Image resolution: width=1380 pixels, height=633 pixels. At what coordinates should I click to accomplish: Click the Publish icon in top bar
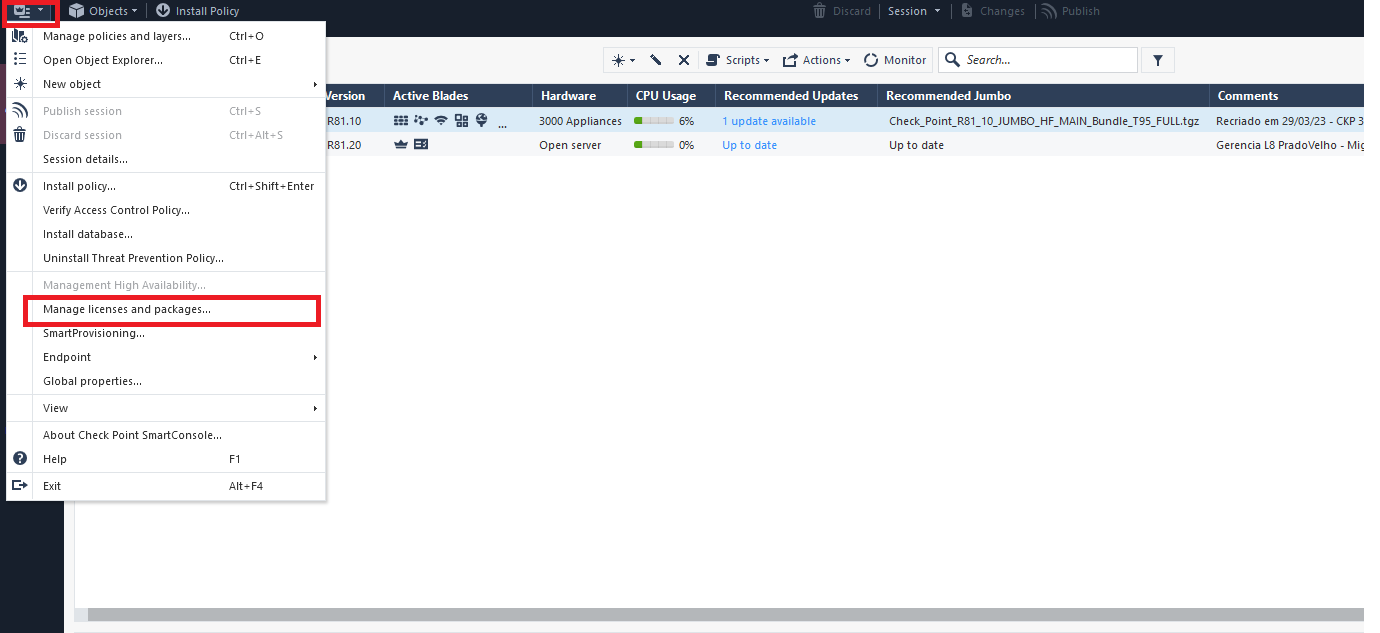(1049, 11)
